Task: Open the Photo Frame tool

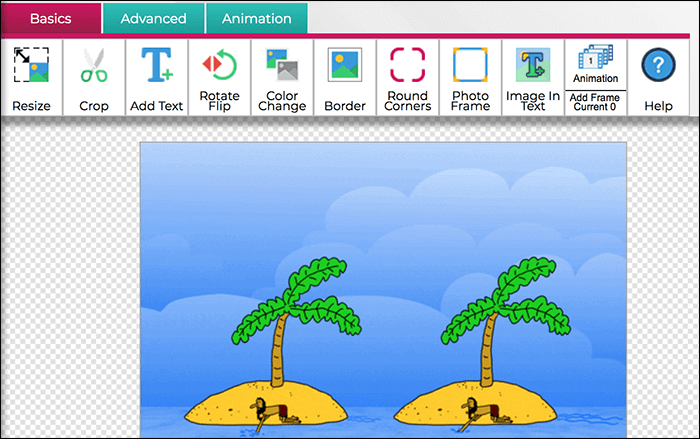Action: tap(470, 67)
